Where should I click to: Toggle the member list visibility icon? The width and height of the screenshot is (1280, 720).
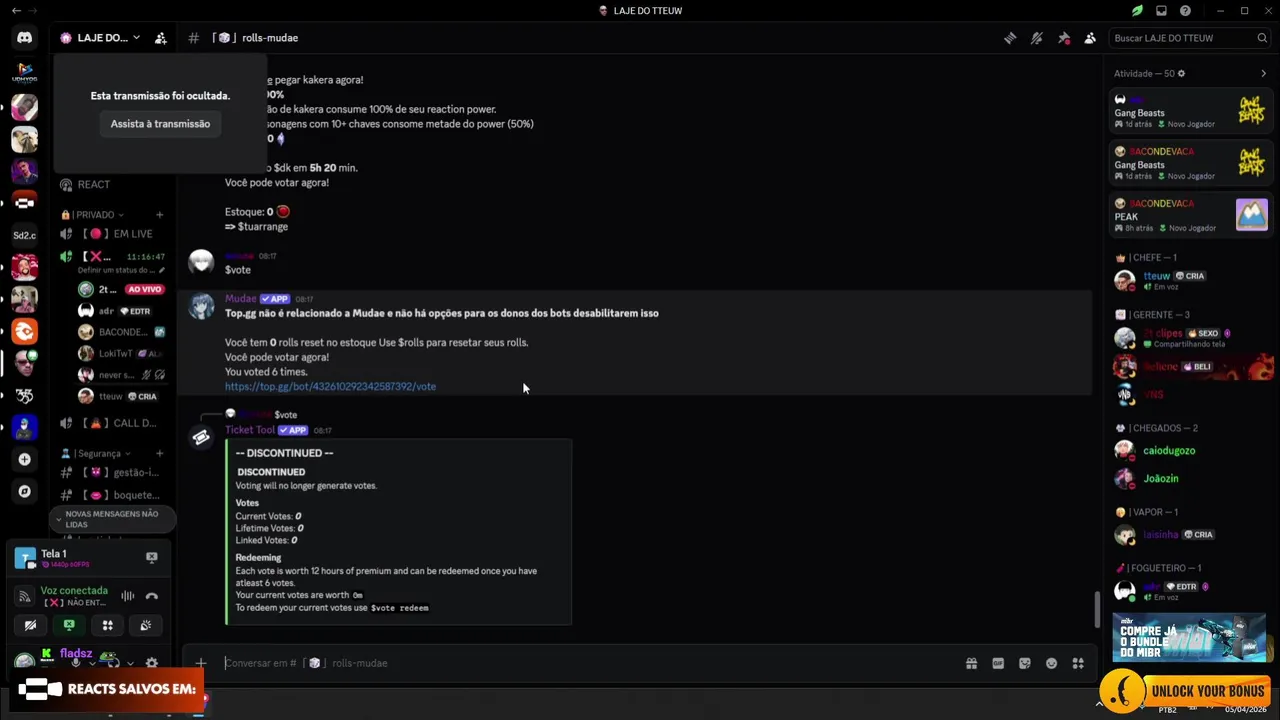click(x=1090, y=38)
